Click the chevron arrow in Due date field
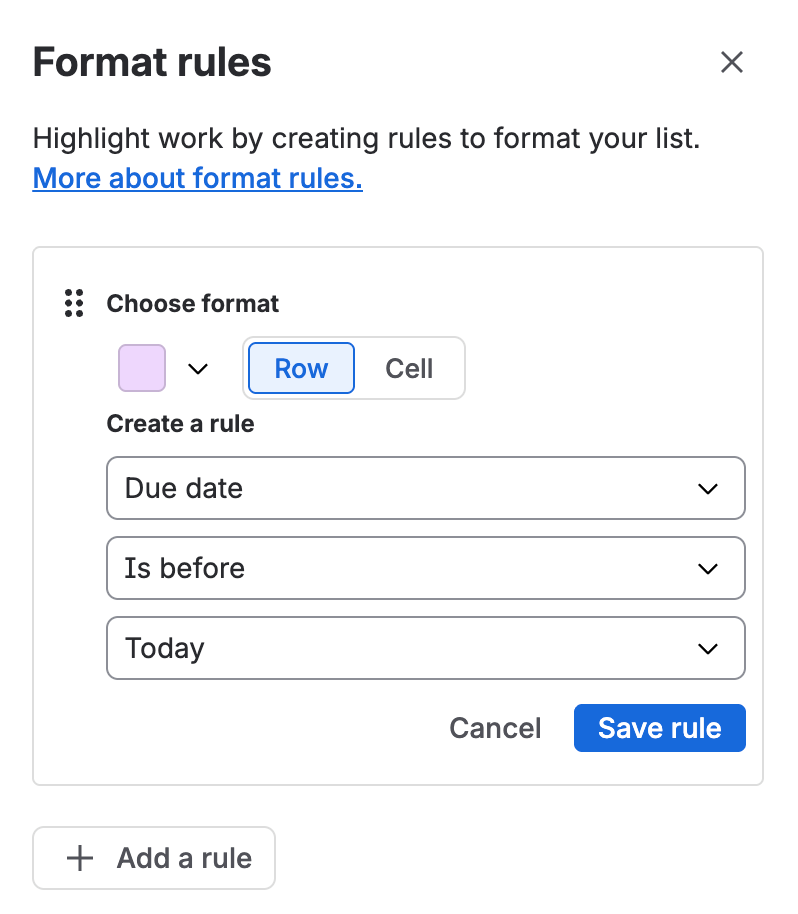 tap(708, 488)
